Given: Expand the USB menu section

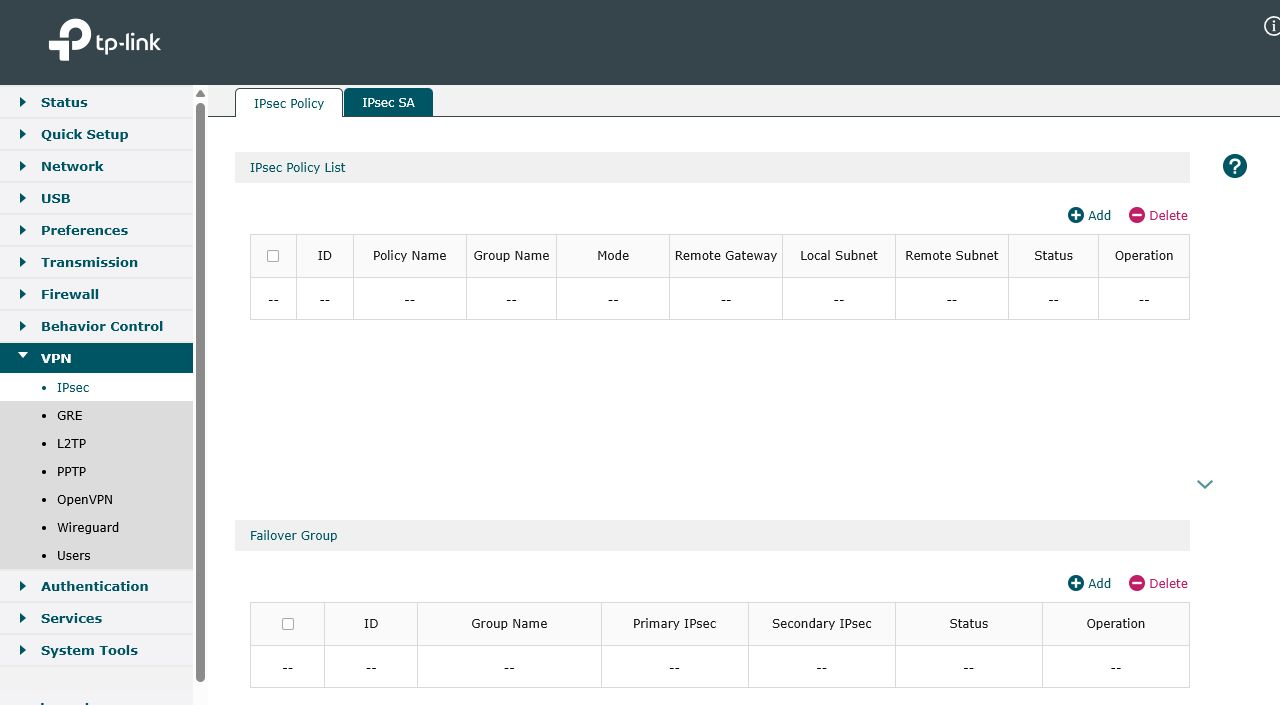Looking at the screenshot, I should tap(96, 198).
